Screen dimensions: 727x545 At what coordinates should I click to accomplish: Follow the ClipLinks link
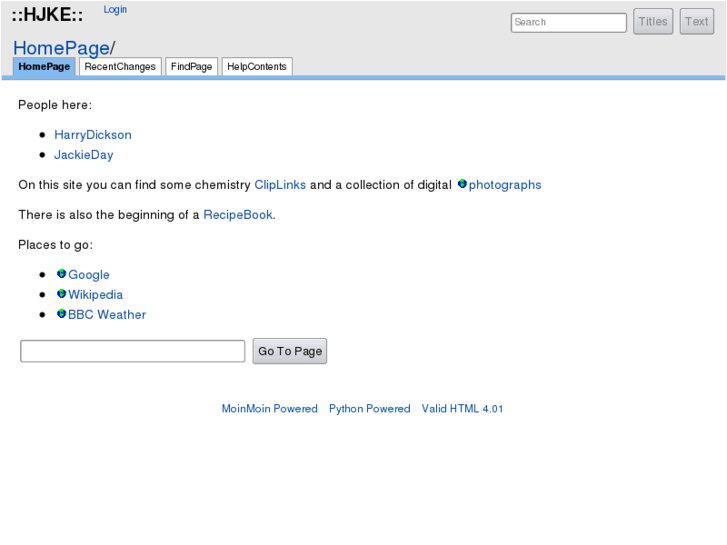280,185
